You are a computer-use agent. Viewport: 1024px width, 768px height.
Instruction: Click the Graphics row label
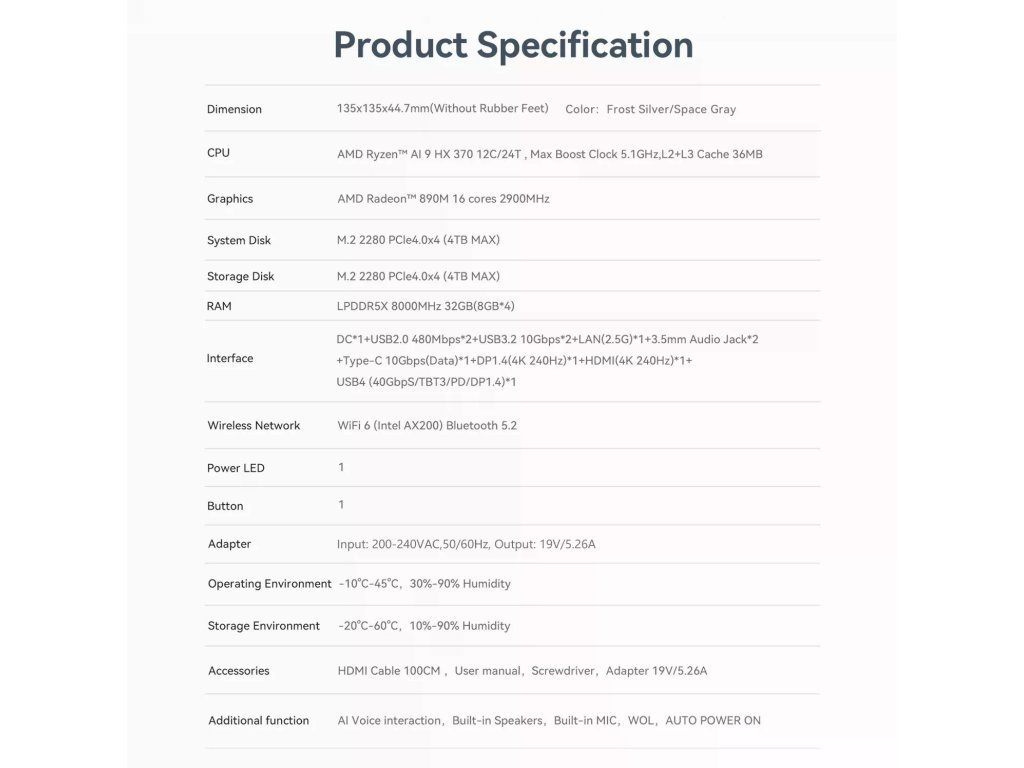coord(230,199)
